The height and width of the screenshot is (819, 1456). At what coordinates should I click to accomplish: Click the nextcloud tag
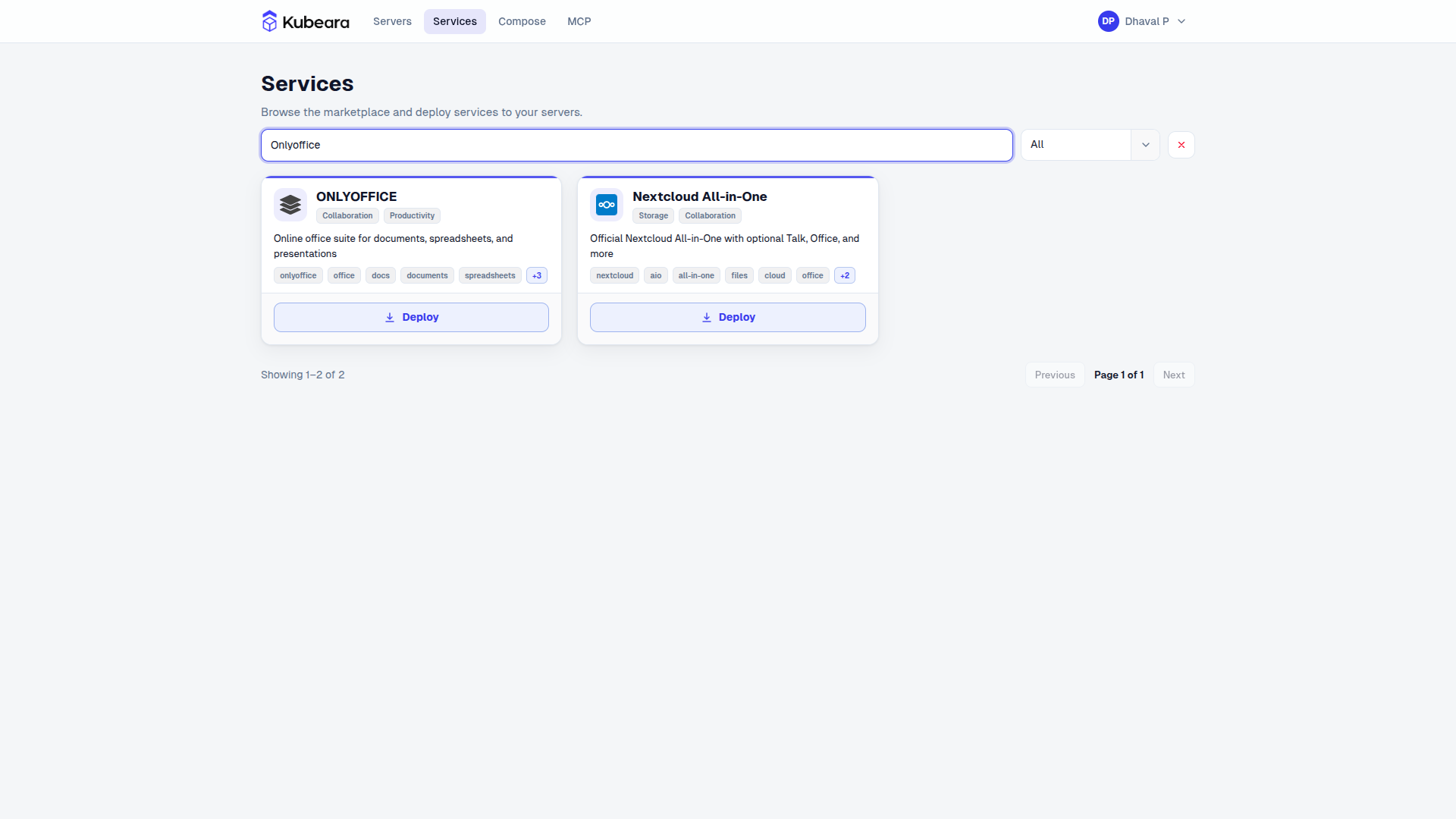pos(614,275)
